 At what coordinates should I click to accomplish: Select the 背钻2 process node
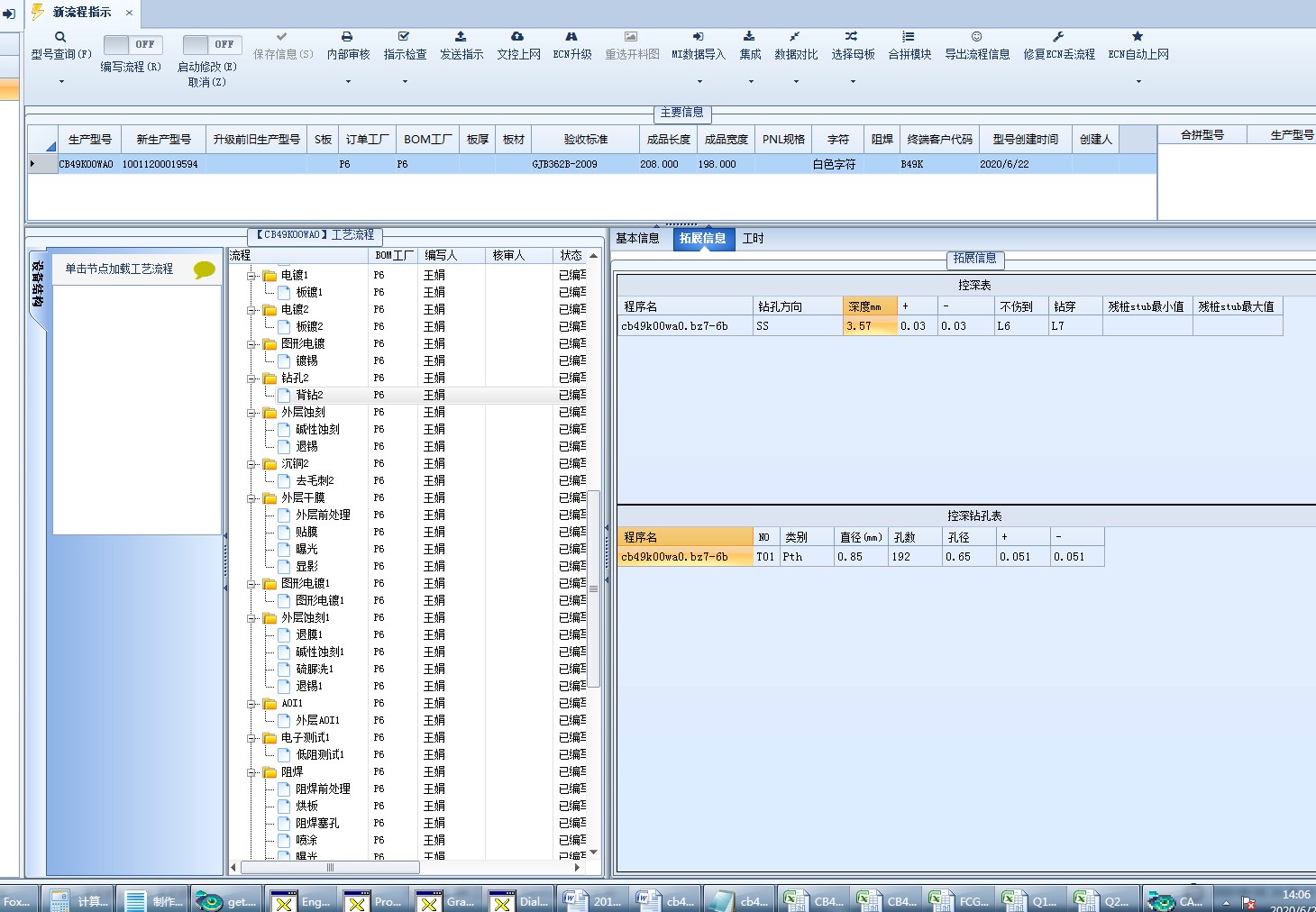coord(309,396)
